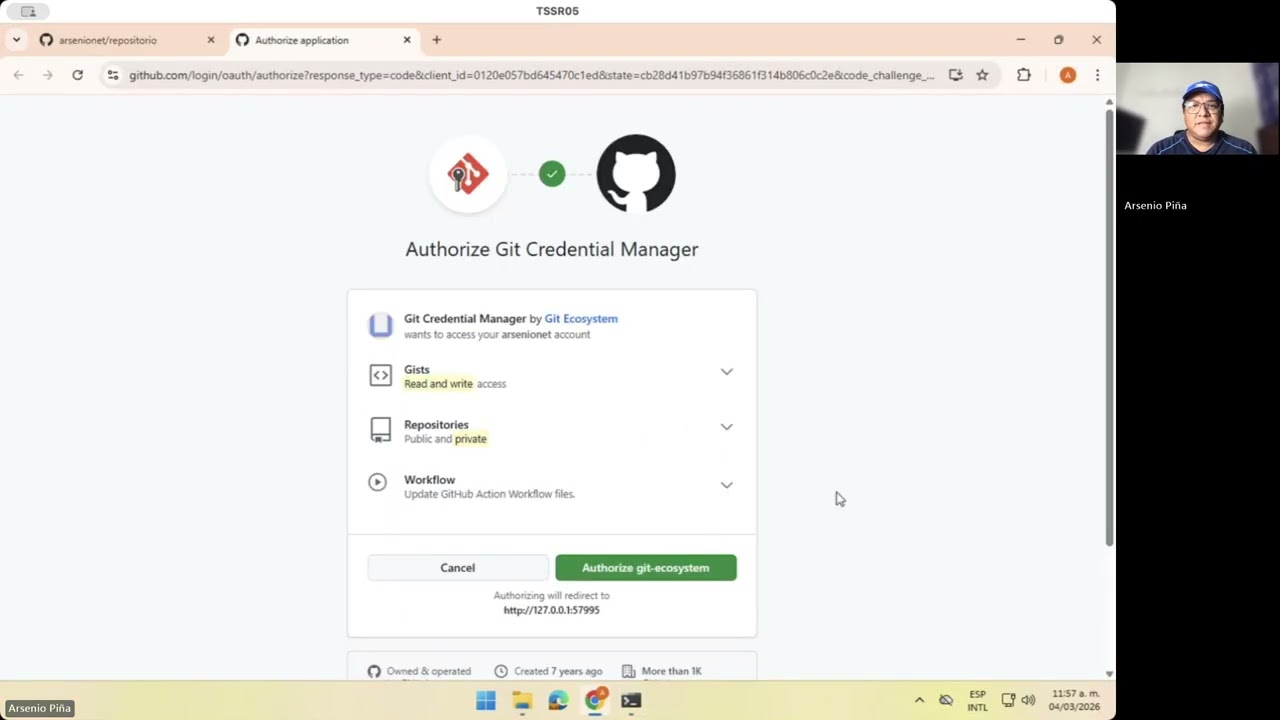Click the "Public and private" text

(445, 439)
